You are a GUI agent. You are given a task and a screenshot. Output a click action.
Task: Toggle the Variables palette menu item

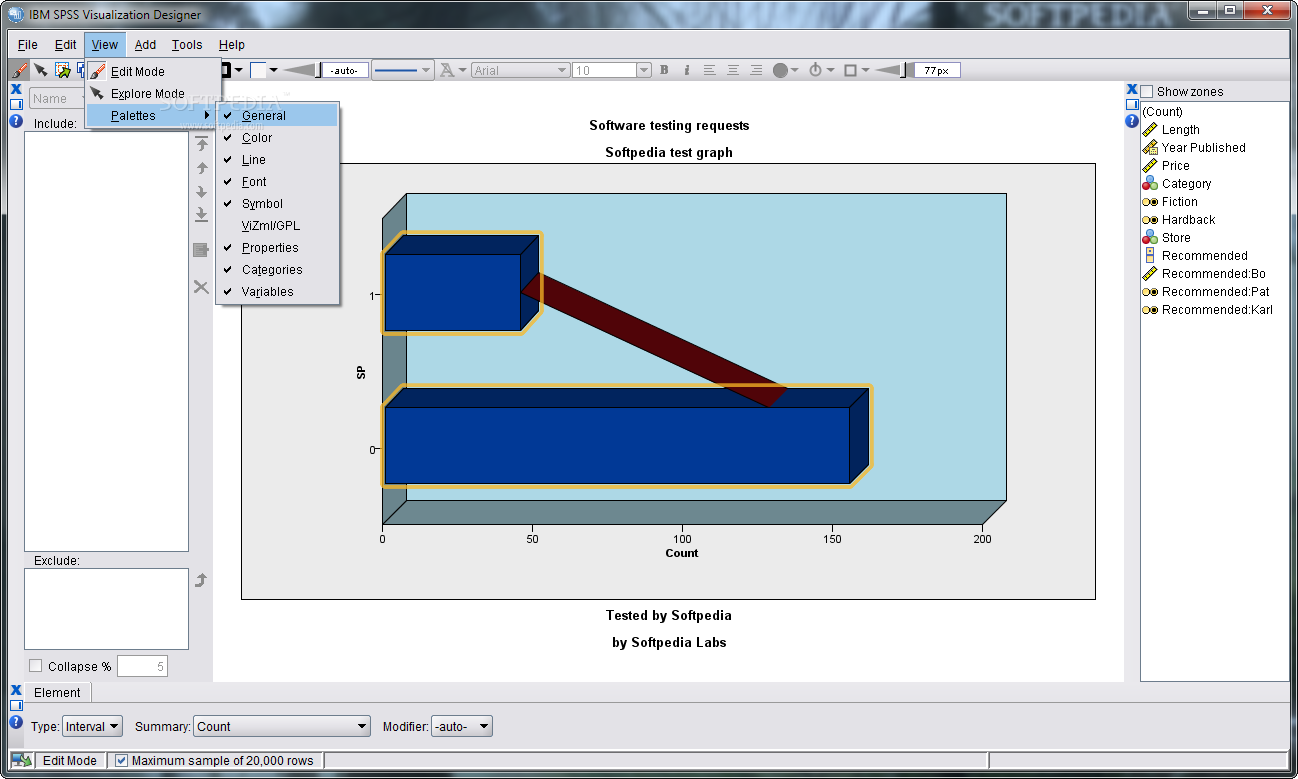click(278, 291)
